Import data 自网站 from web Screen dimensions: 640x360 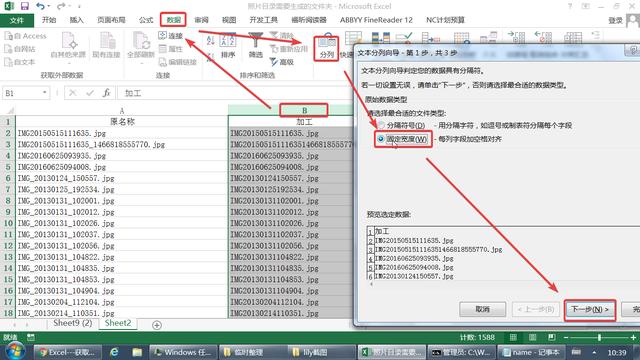(x=20, y=49)
